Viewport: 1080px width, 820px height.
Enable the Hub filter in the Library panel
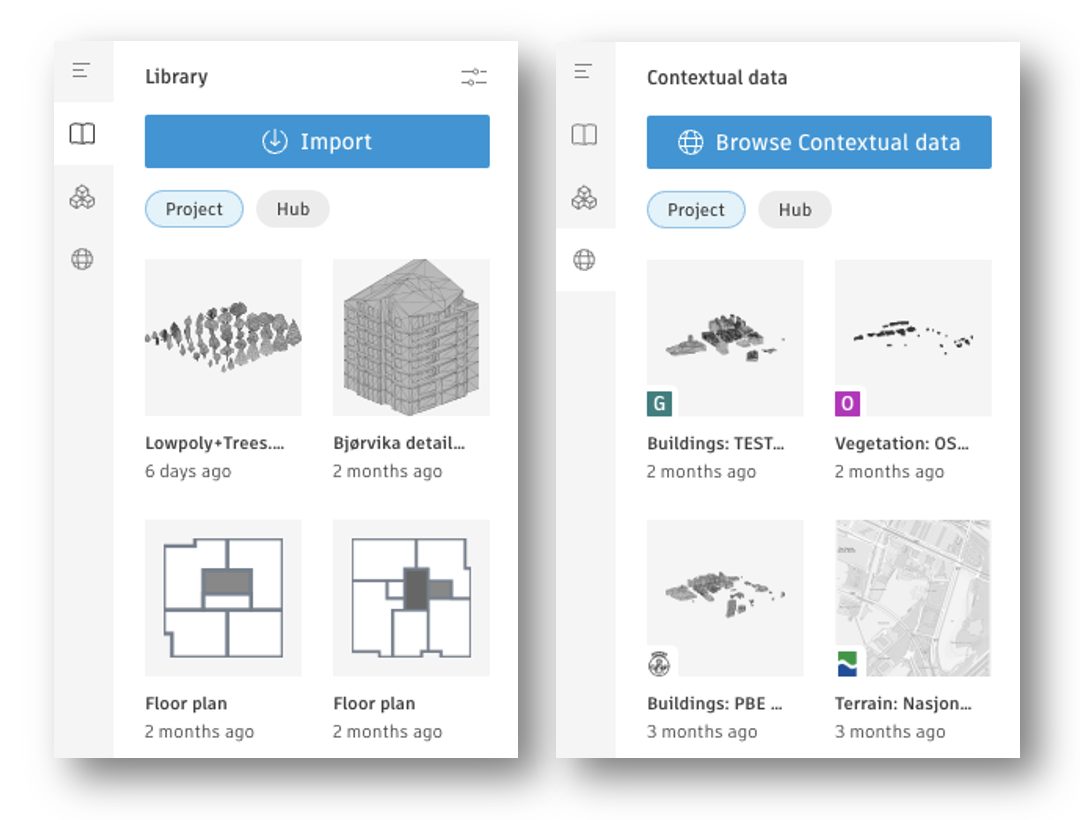click(293, 208)
